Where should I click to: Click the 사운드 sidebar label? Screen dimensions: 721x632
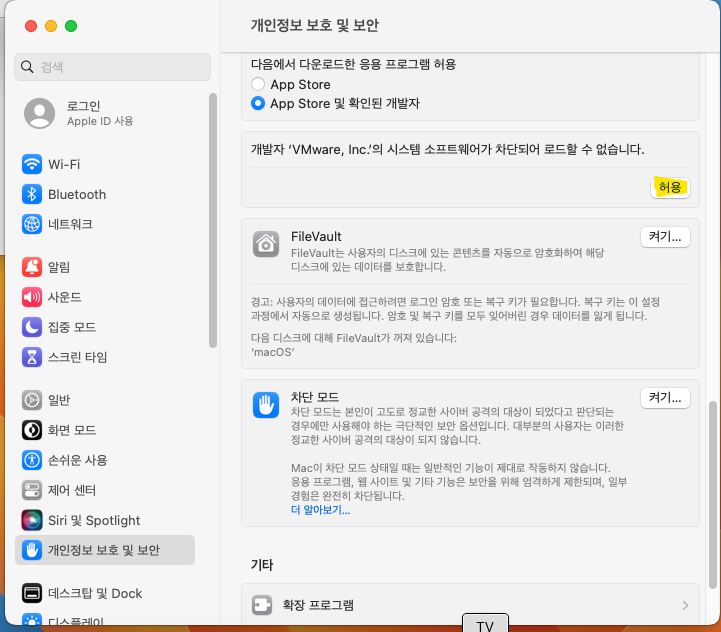[x=64, y=297]
